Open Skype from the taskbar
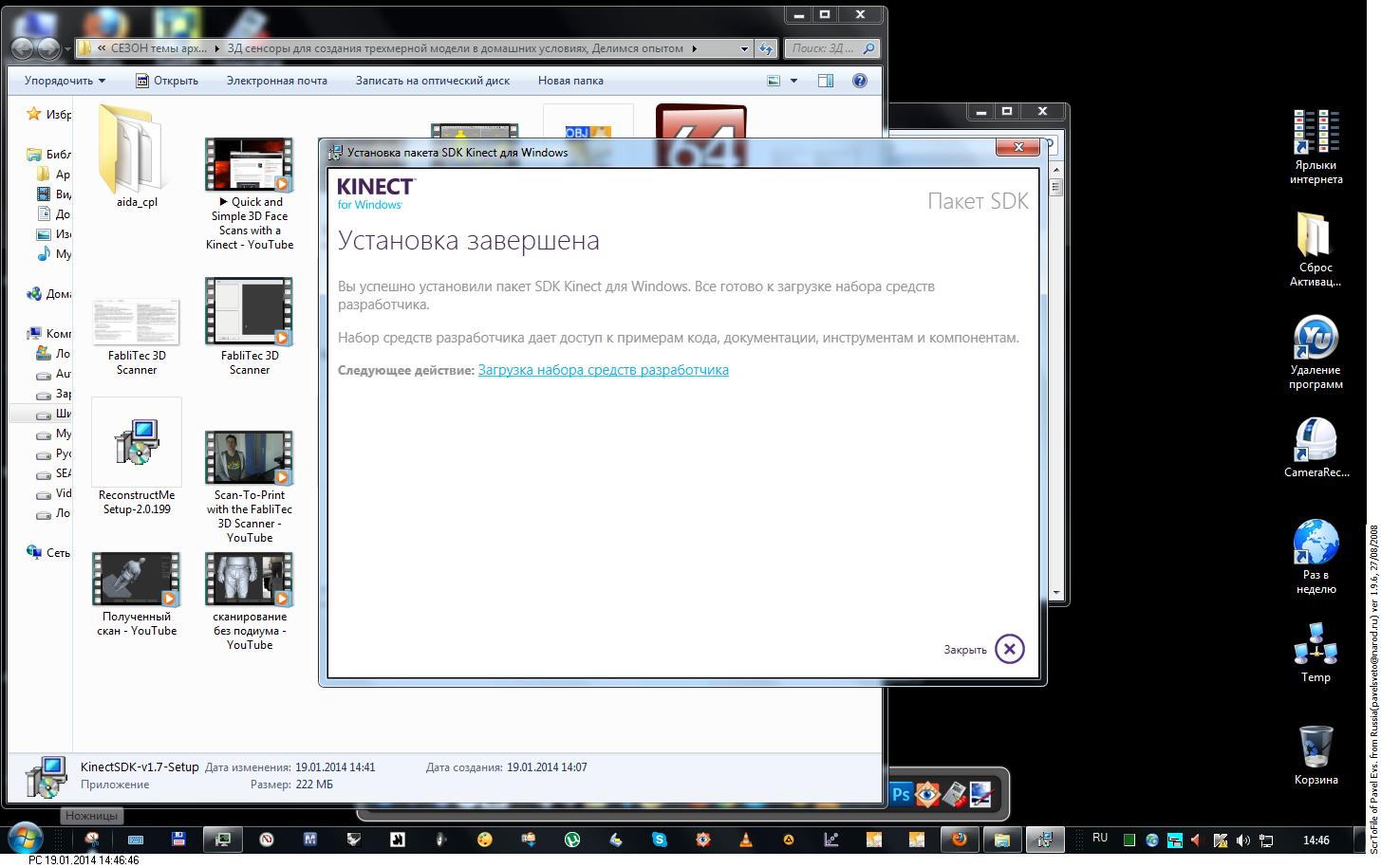The image size is (1381, 868). pyautogui.click(x=660, y=839)
